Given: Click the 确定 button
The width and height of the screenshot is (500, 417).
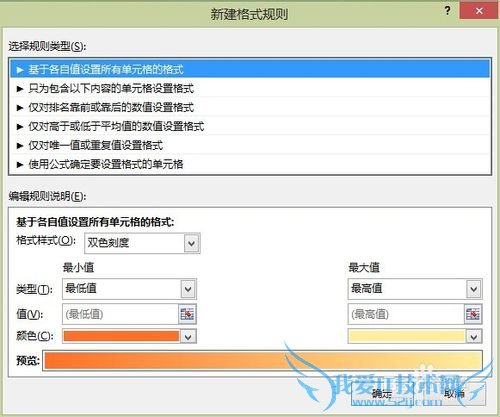Looking at the screenshot, I should coord(382,394).
